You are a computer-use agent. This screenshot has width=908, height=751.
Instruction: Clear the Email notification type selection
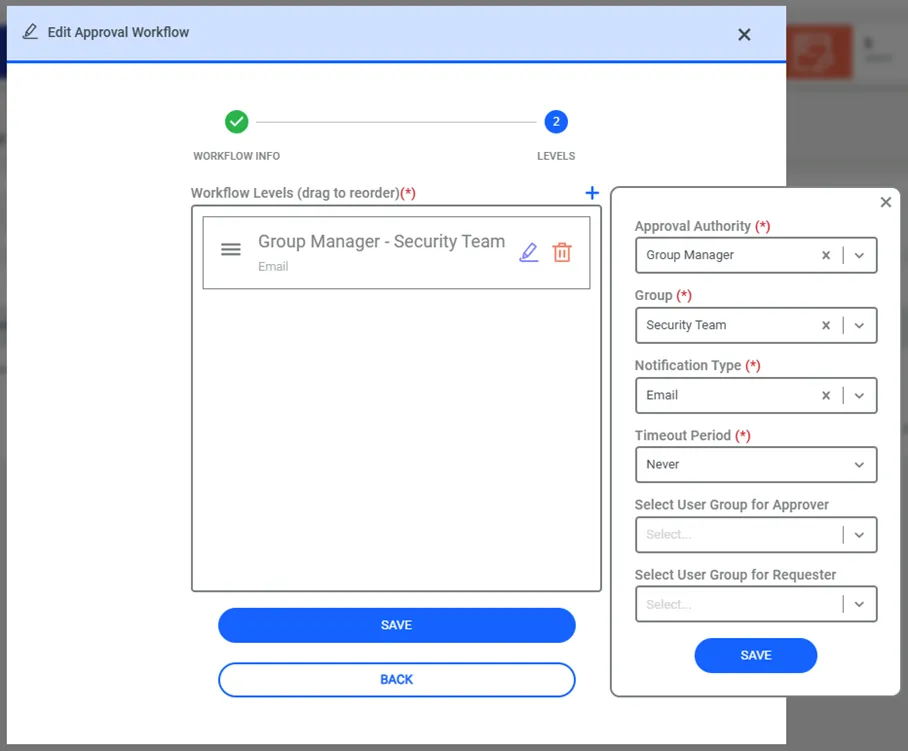click(x=826, y=395)
